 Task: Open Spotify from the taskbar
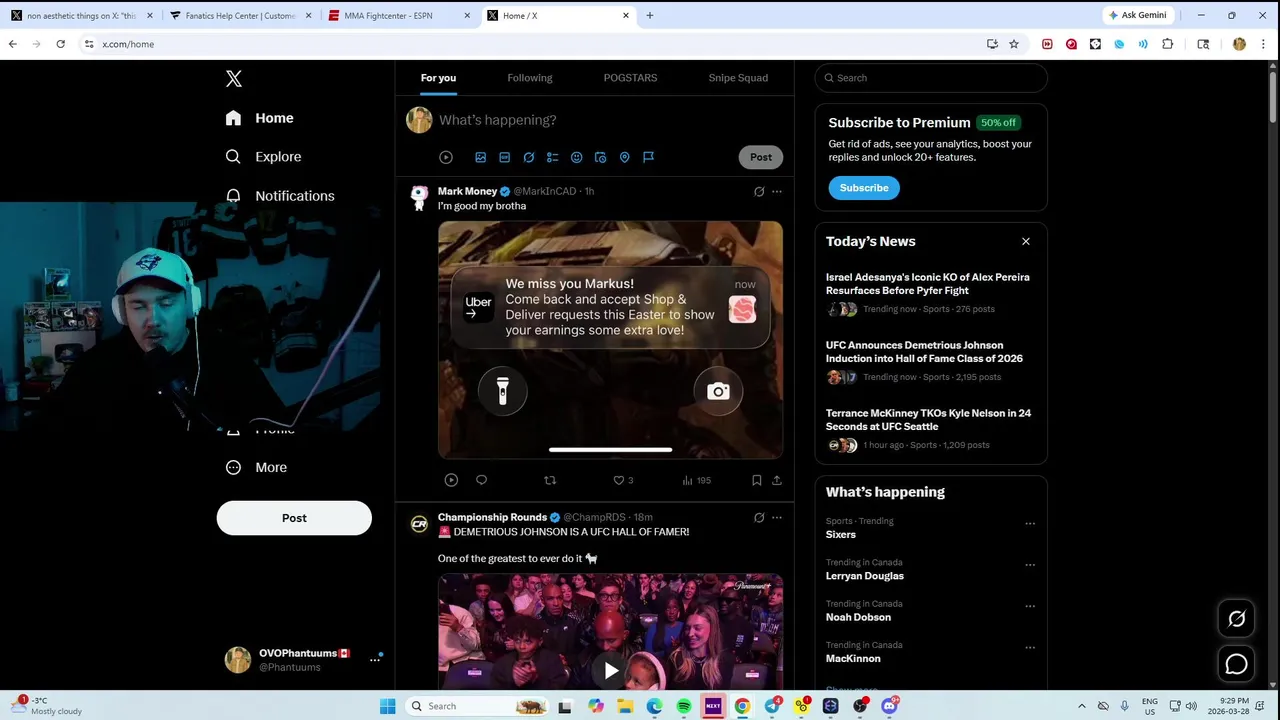[x=683, y=706]
